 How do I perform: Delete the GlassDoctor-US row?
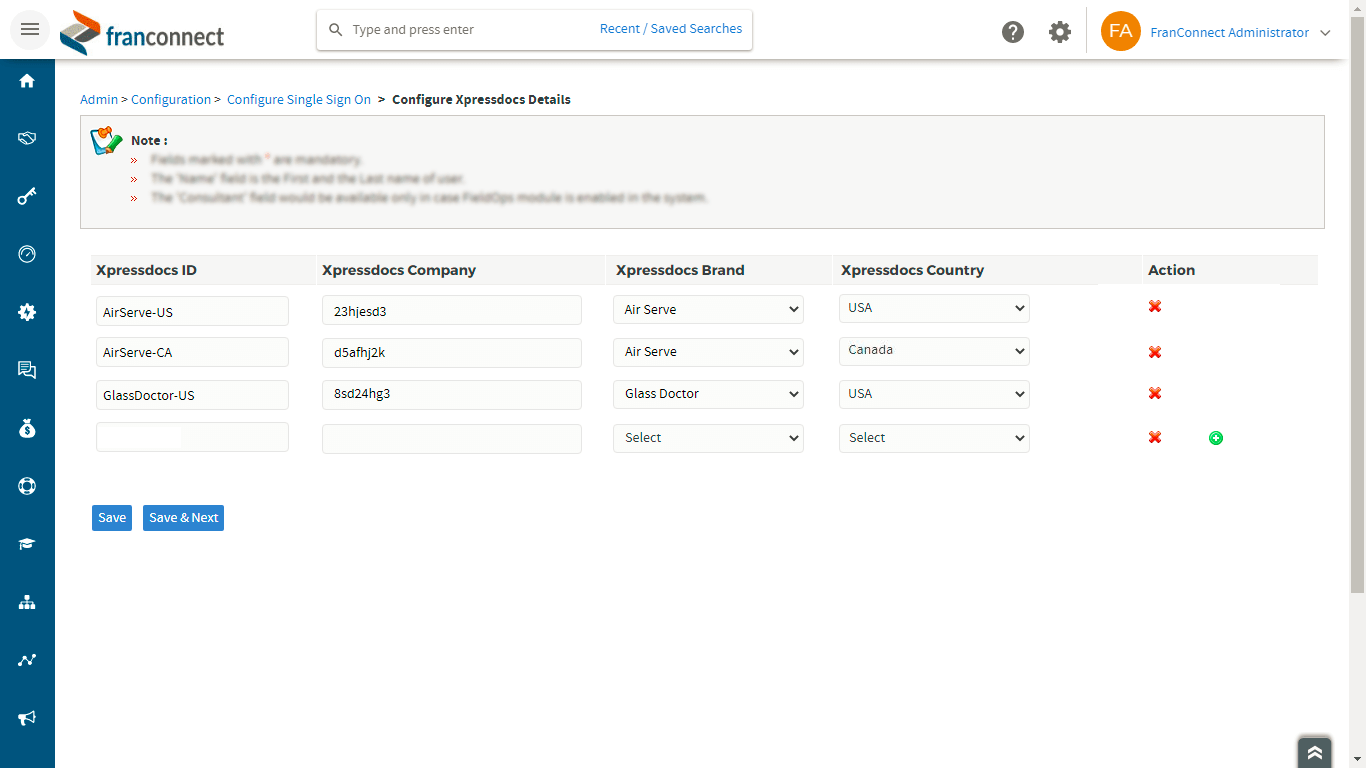click(1155, 393)
